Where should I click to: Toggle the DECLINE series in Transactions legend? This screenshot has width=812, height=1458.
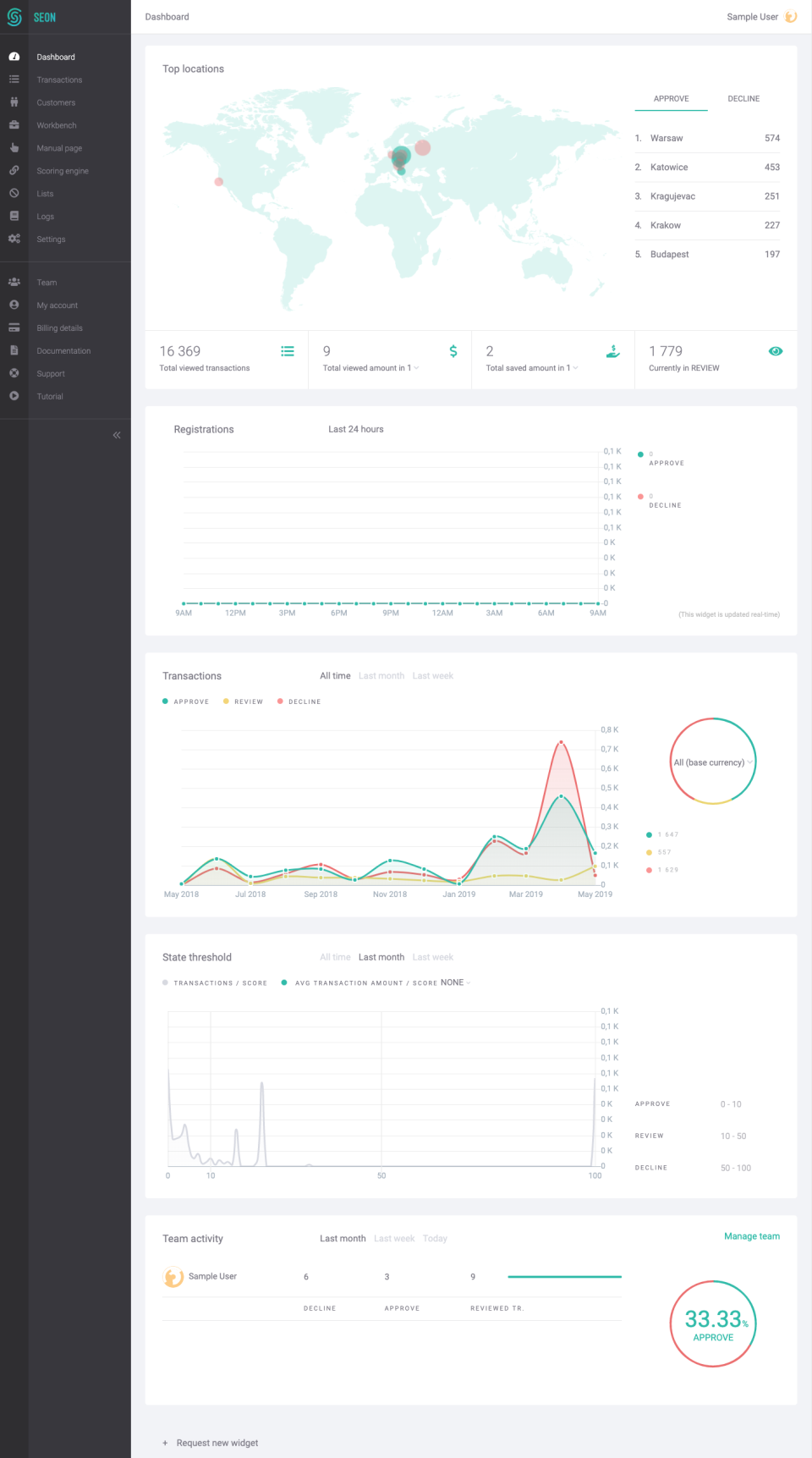click(299, 701)
